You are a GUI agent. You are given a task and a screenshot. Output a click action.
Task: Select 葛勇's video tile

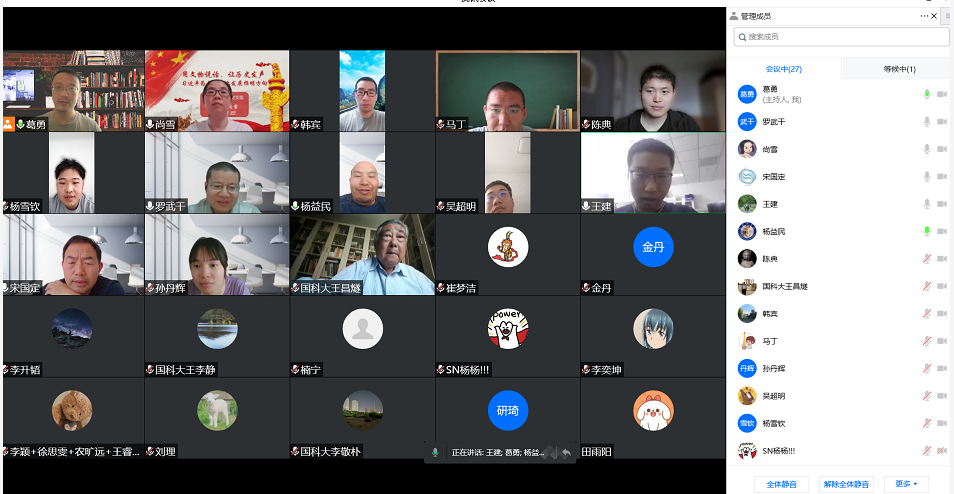tap(74, 91)
